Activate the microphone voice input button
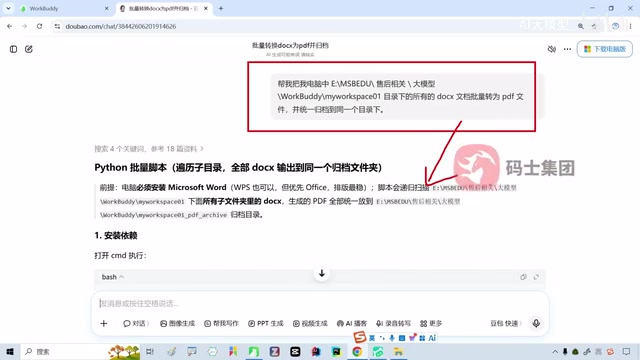The image size is (640, 360). pyautogui.click(x=536, y=323)
